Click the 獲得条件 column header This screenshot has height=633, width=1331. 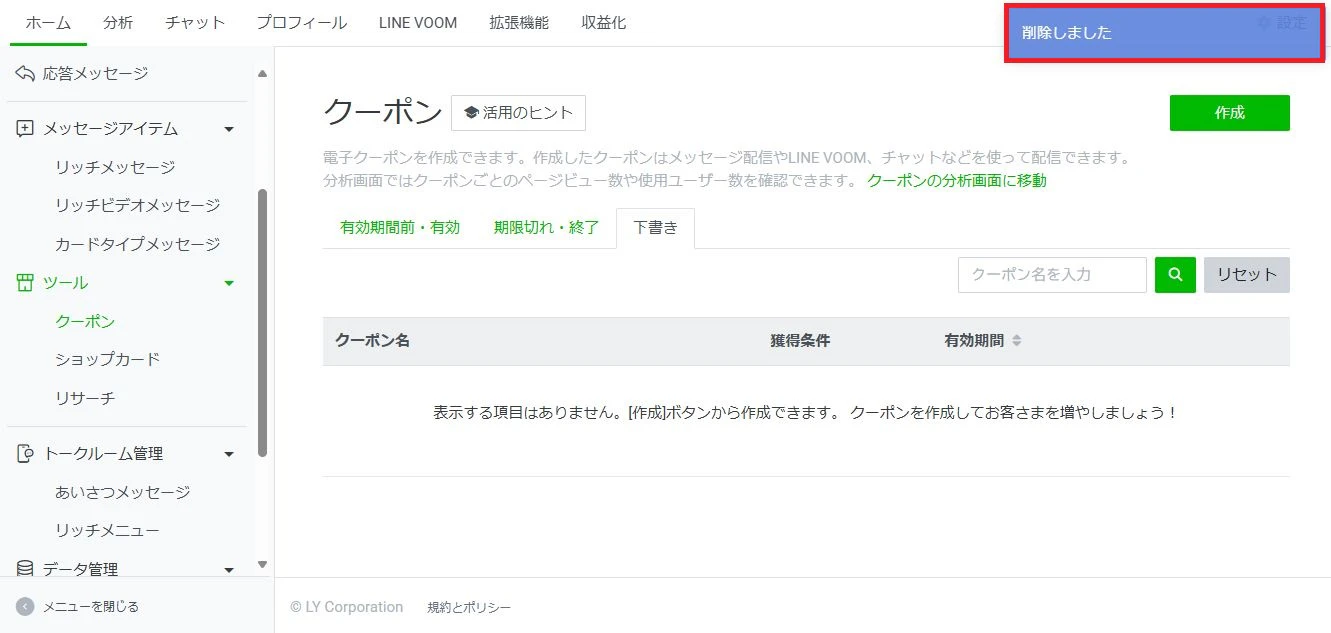pos(800,341)
